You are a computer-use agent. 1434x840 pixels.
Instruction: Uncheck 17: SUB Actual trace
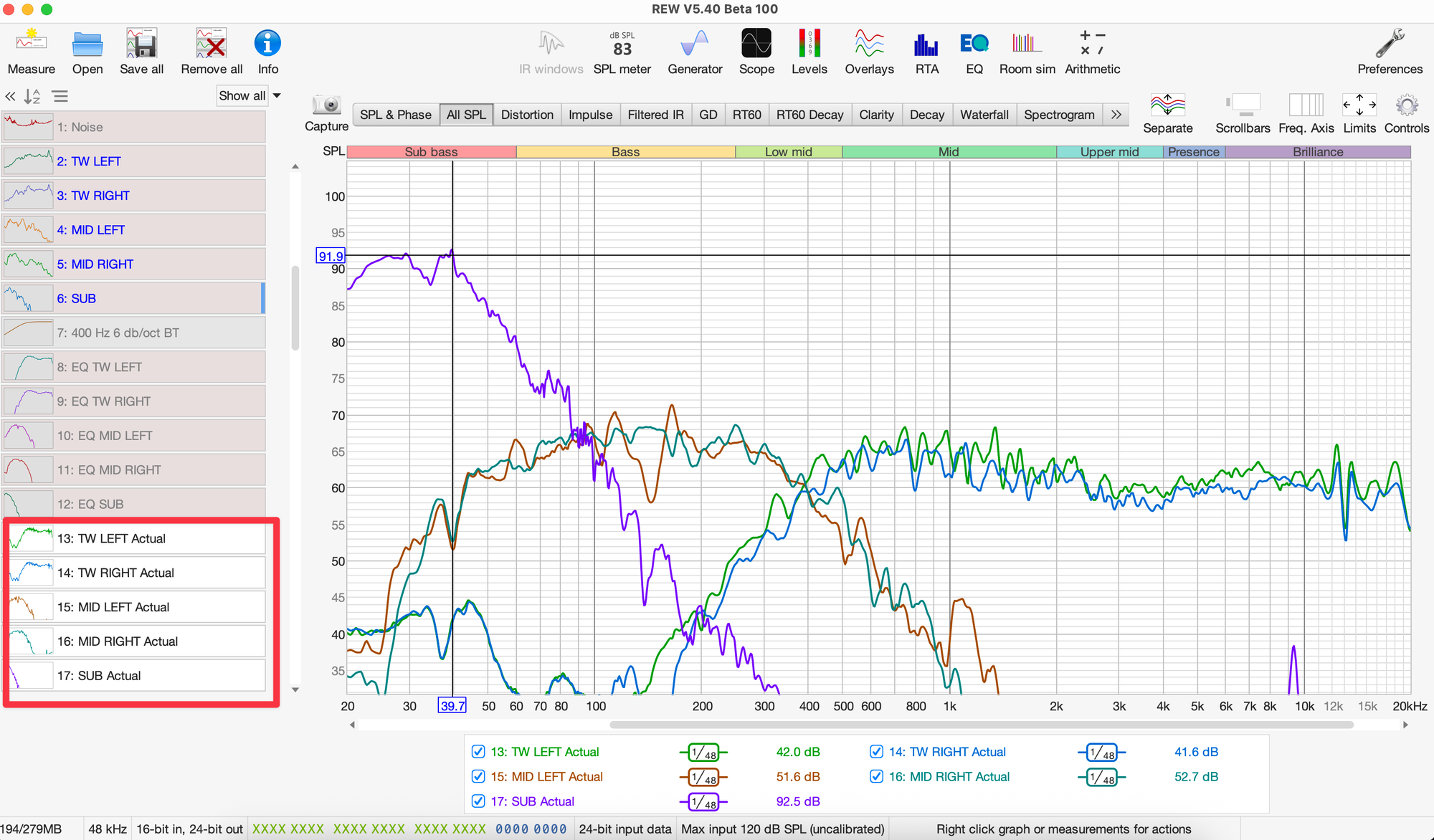(x=478, y=801)
